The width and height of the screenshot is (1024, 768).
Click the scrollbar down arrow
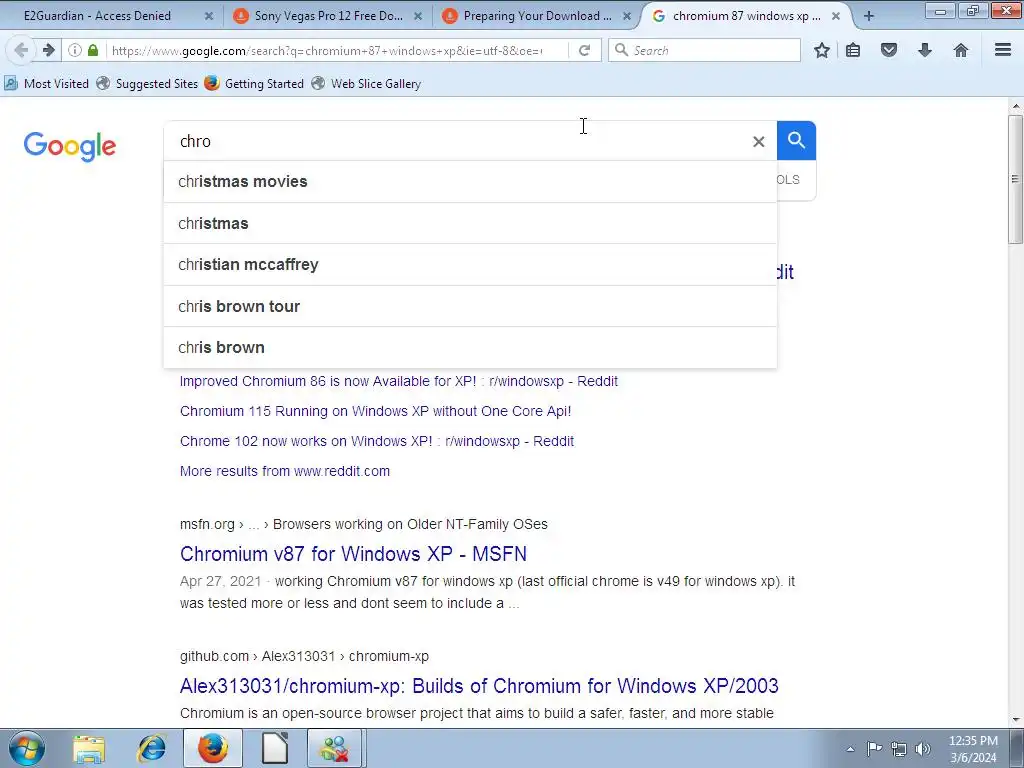tap(1015, 720)
